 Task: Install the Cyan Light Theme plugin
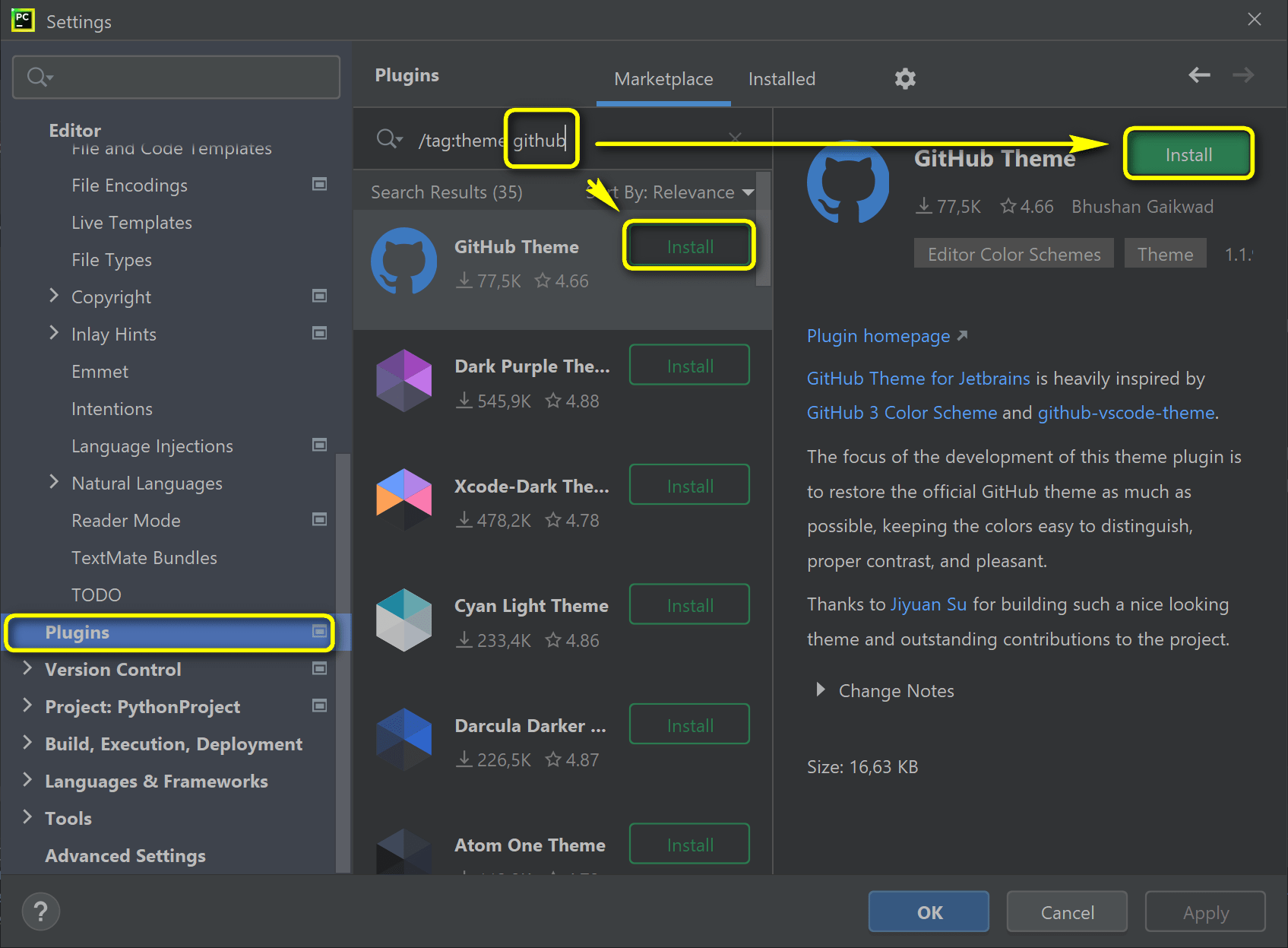pyautogui.click(x=690, y=605)
